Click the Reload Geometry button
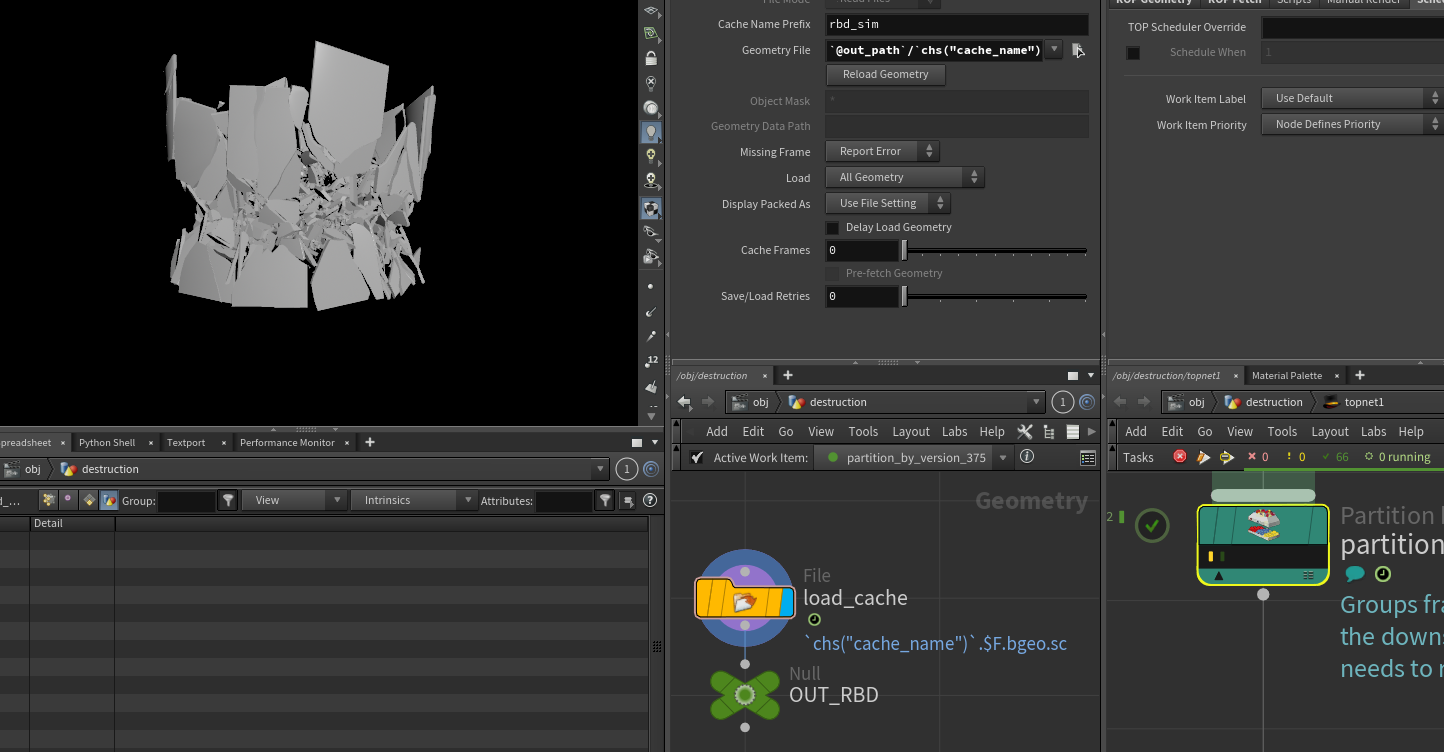The width and height of the screenshot is (1444, 752). (886, 74)
